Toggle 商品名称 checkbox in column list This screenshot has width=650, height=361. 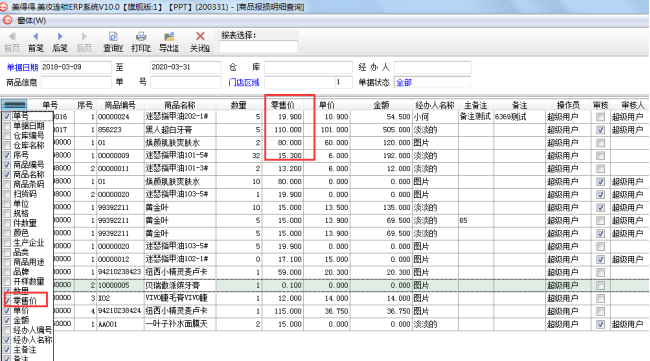click(7, 174)
